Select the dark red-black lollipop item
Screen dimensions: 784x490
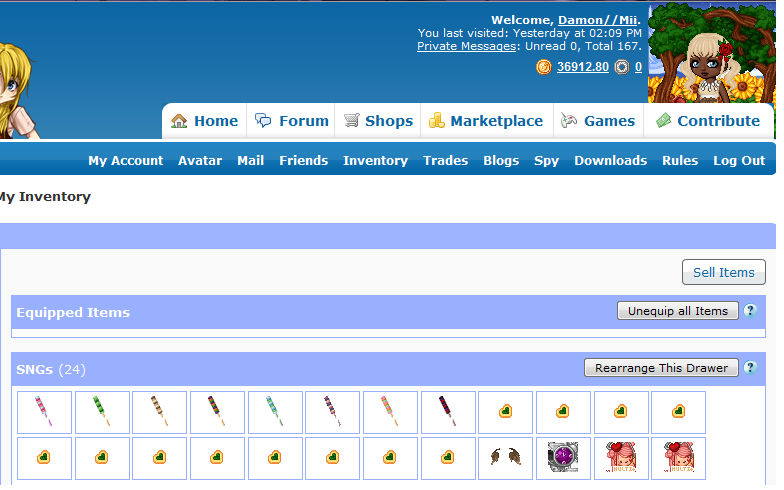click(448, 412)
